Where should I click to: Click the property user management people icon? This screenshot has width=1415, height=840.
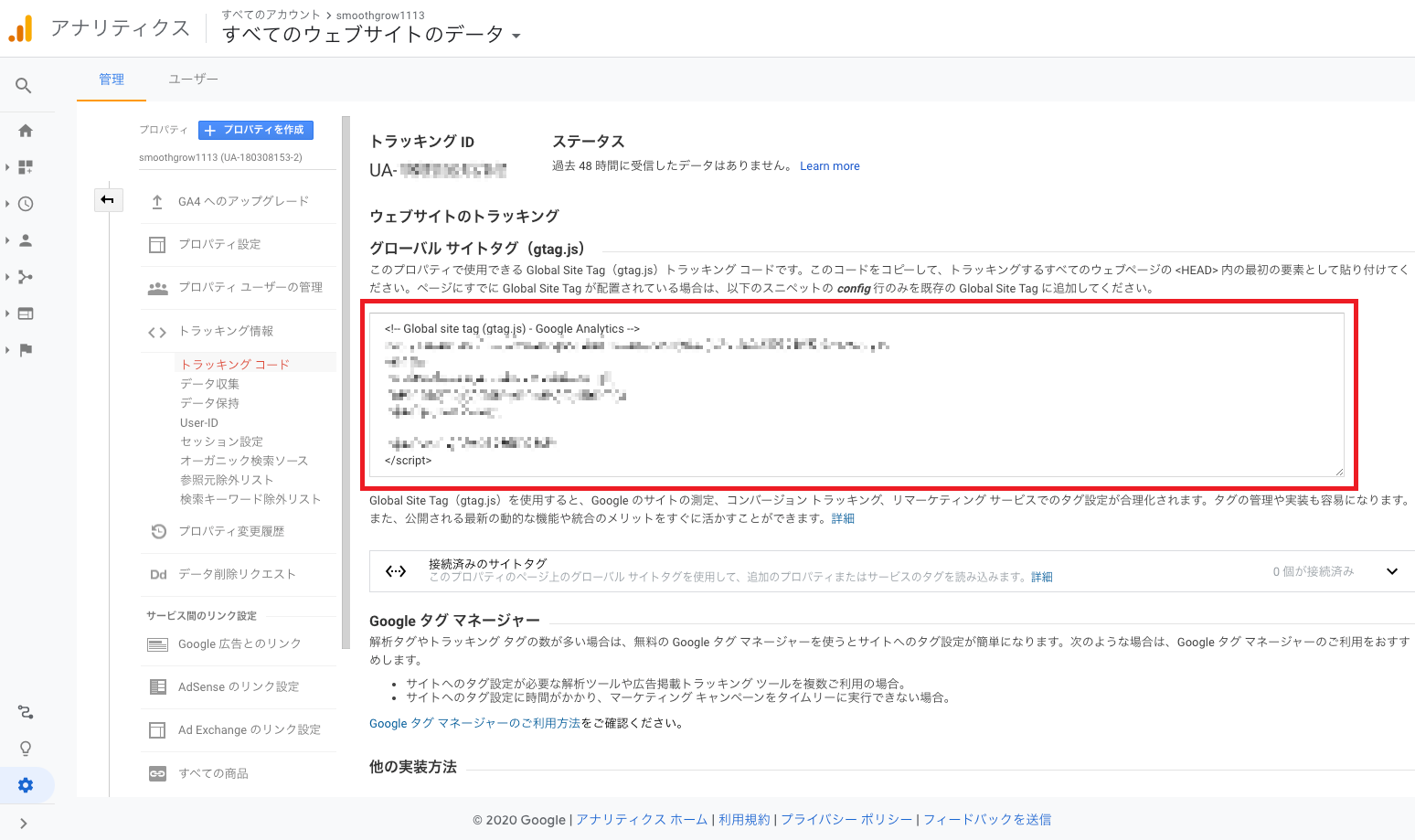[157, 288]
